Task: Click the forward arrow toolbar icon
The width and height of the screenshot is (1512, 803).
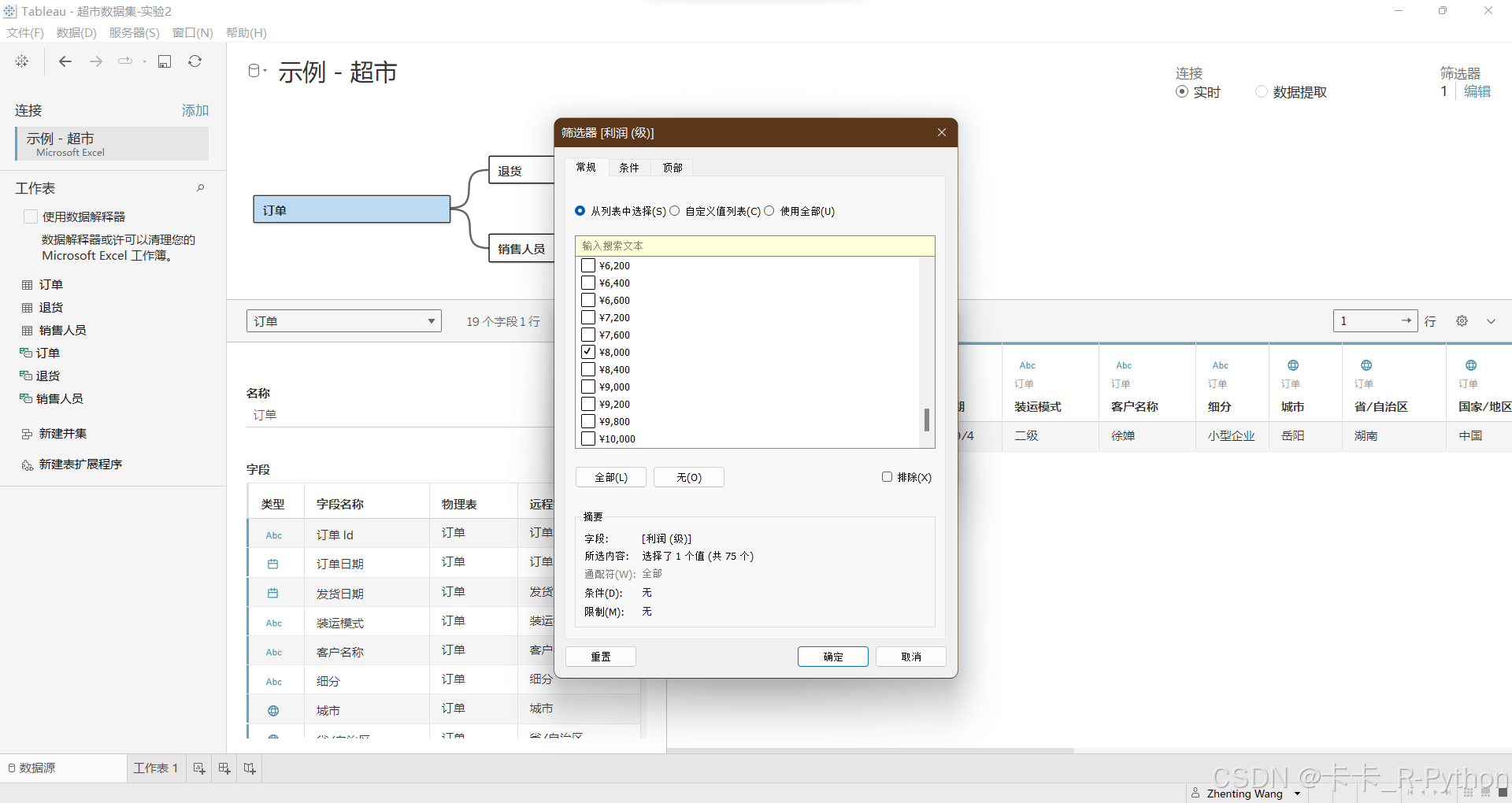Action: tap(96, 61)
